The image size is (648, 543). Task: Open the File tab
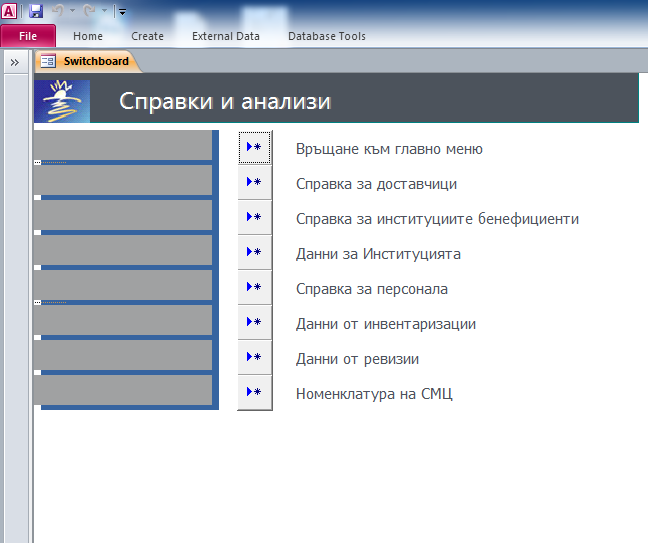tap(28, 36)
